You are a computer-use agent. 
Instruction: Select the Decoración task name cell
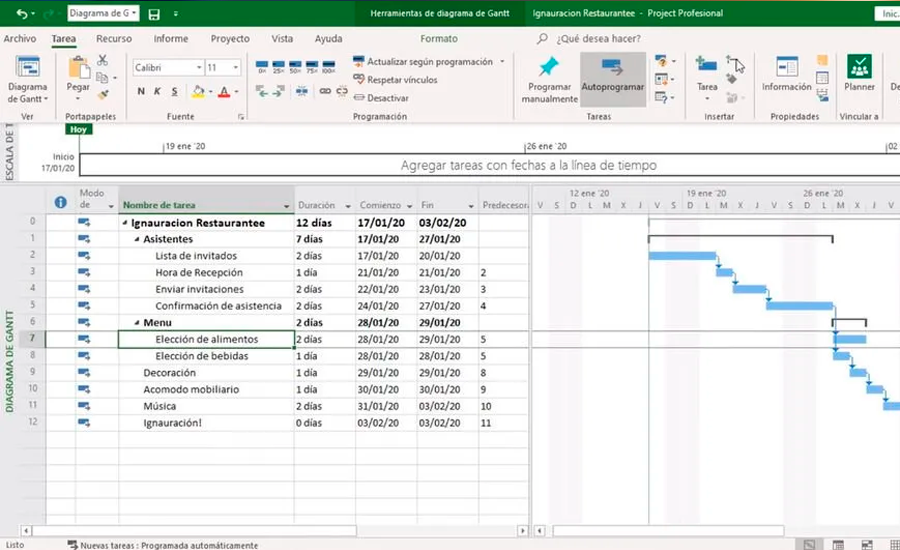[207, 373]
